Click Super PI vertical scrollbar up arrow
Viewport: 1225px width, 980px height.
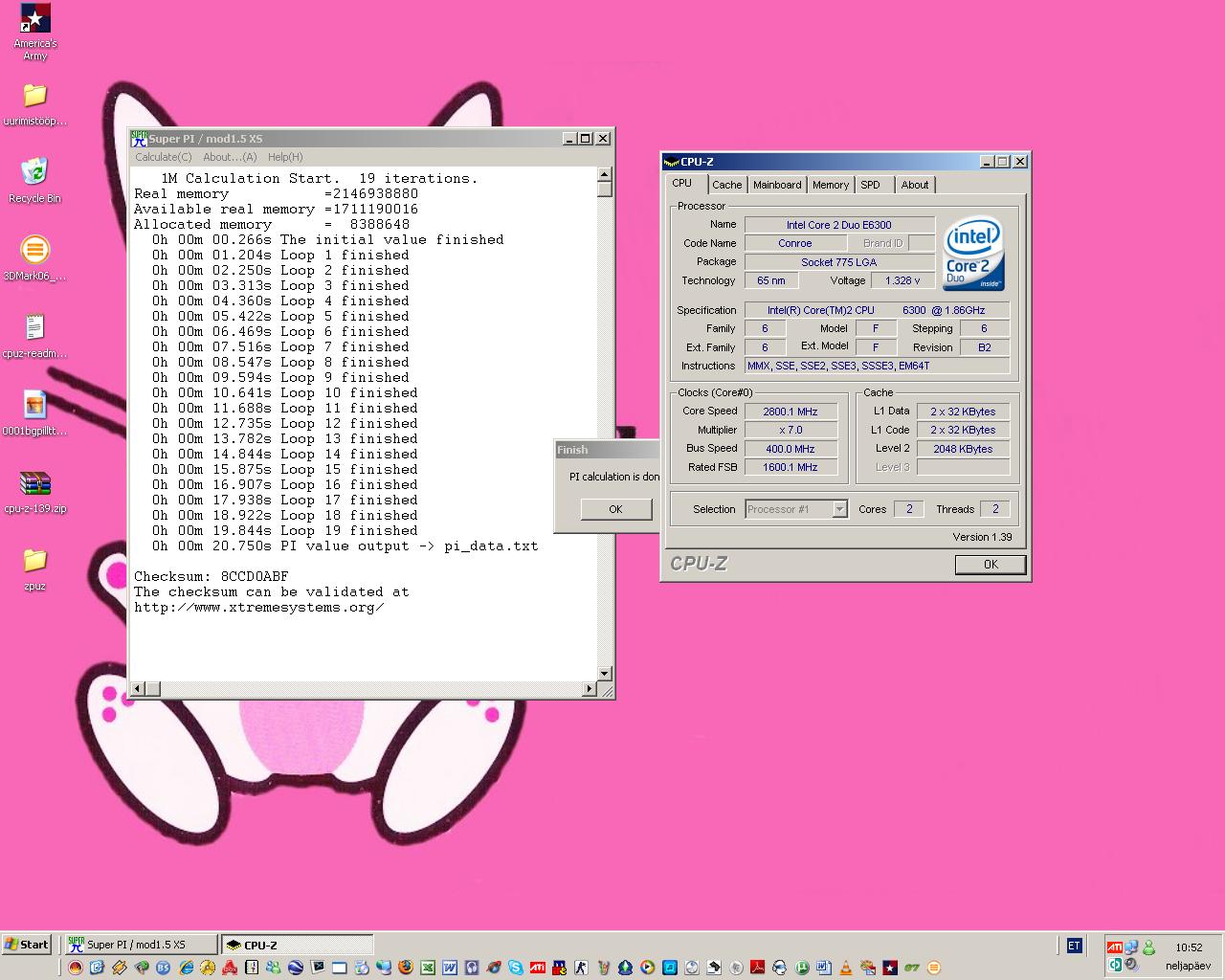(604, 174)
